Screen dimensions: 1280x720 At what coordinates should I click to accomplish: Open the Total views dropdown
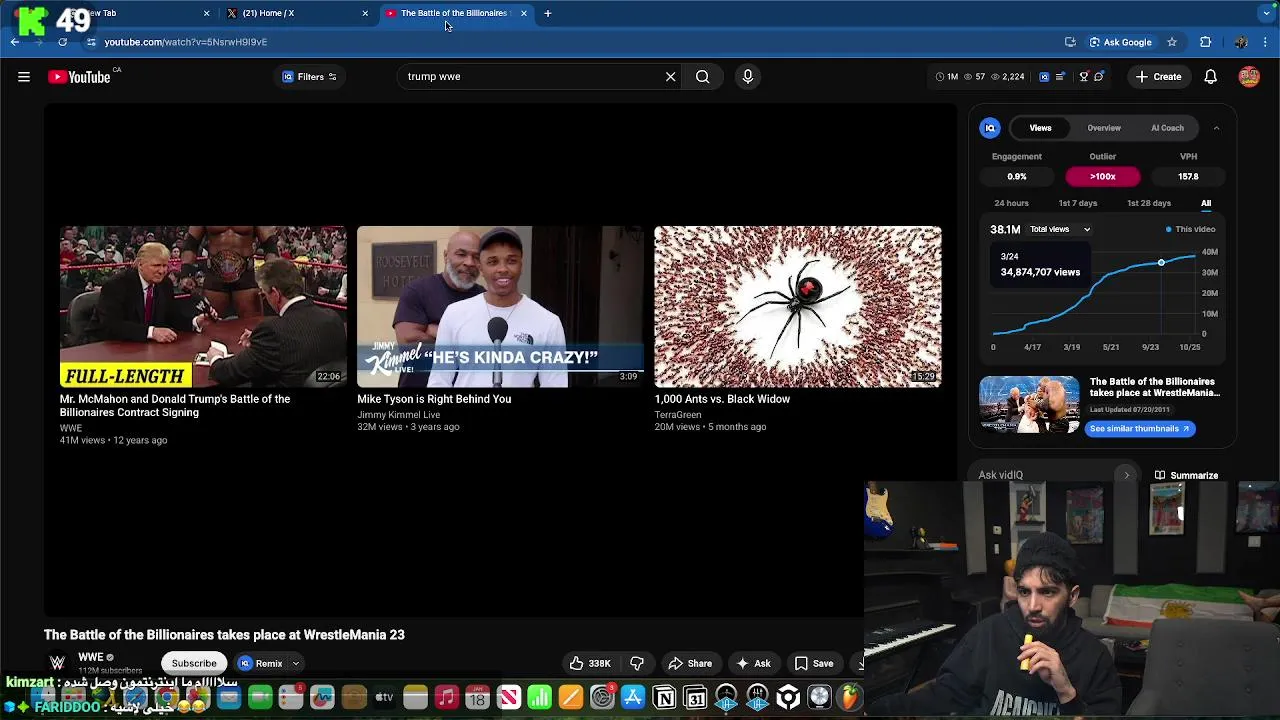point(1060,229)
